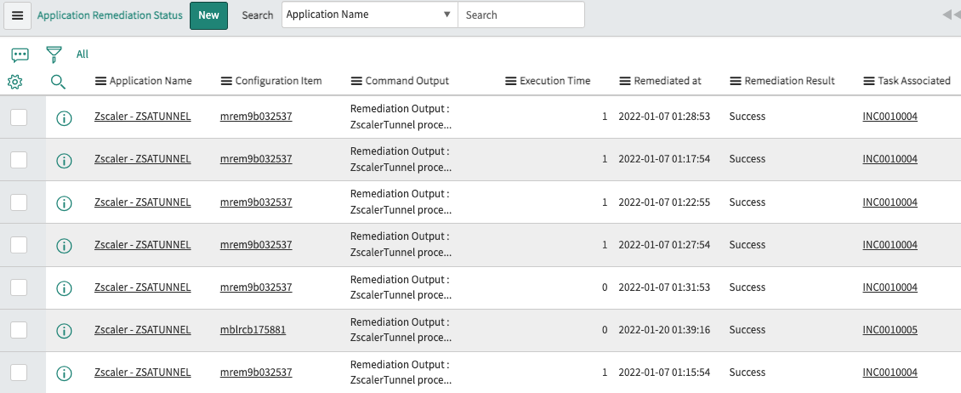Open Remediation Result column options menu icon
The width and height of the screenshot is (961, 393).
coord(735,81)
